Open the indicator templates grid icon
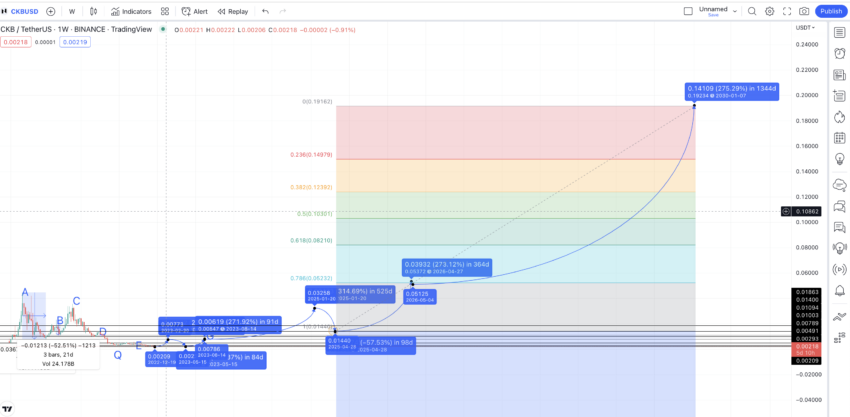 [x=165, y=11]
